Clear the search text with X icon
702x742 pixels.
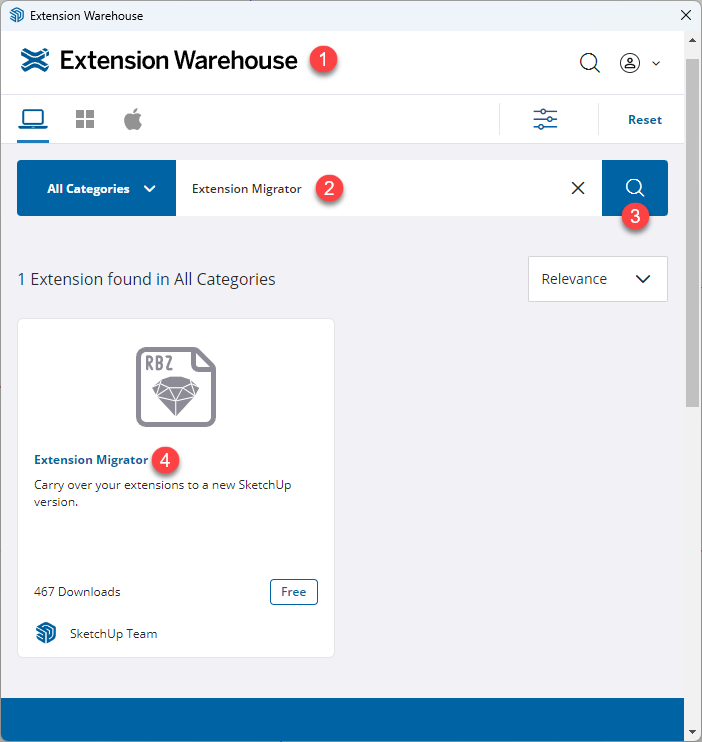[578, 188]
